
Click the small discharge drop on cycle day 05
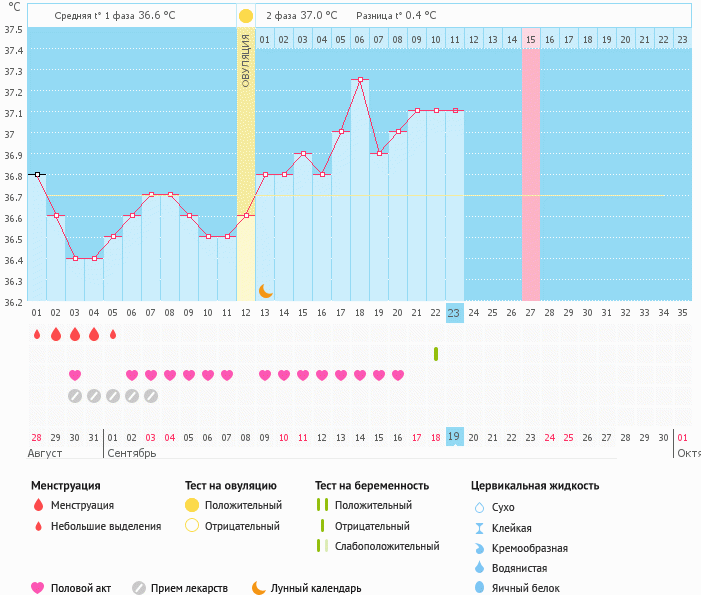click(113, 334)
